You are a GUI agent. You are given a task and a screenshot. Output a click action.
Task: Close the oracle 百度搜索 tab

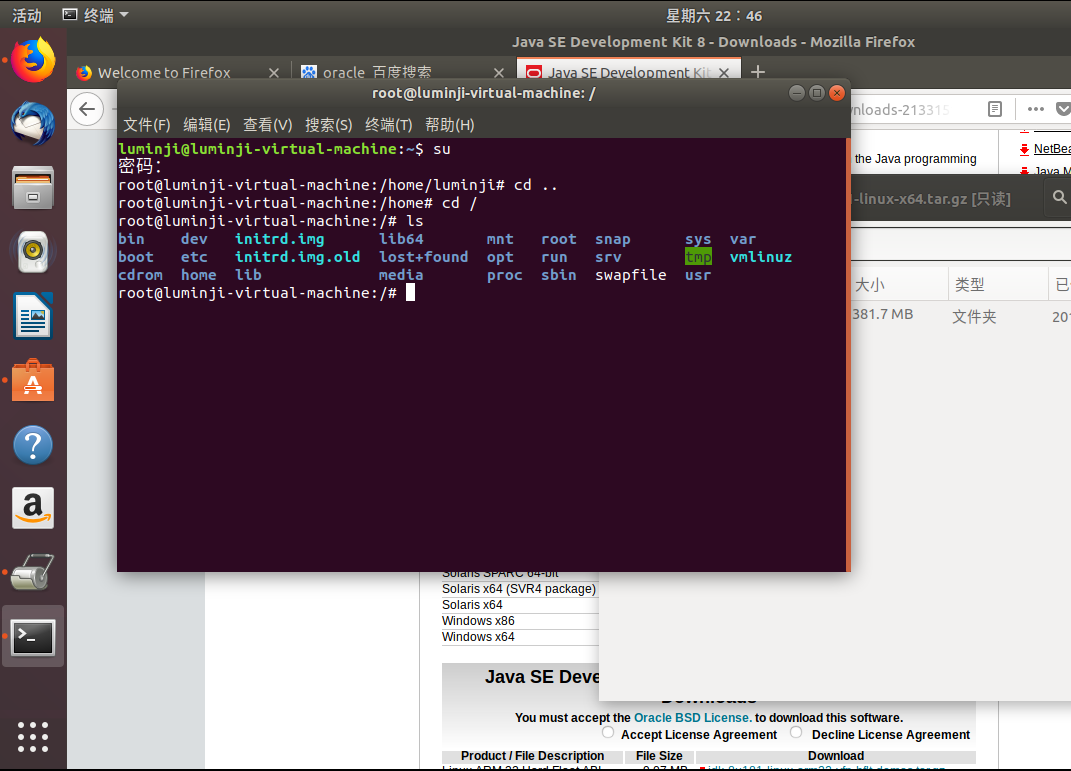(x=499, y=72)
